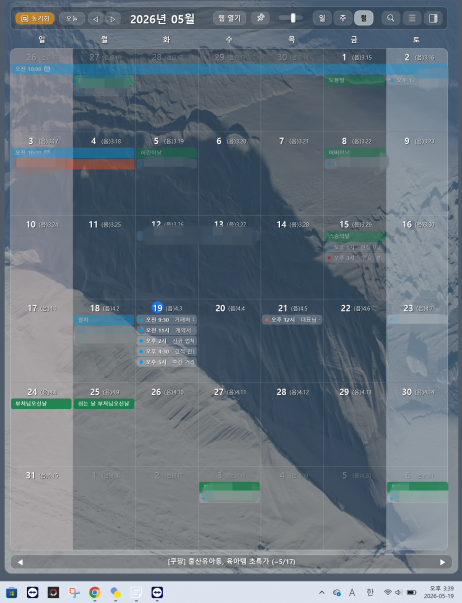Click the 스승의날 event on May 15
The image size is (462, 603).
(x=355, y=236)
